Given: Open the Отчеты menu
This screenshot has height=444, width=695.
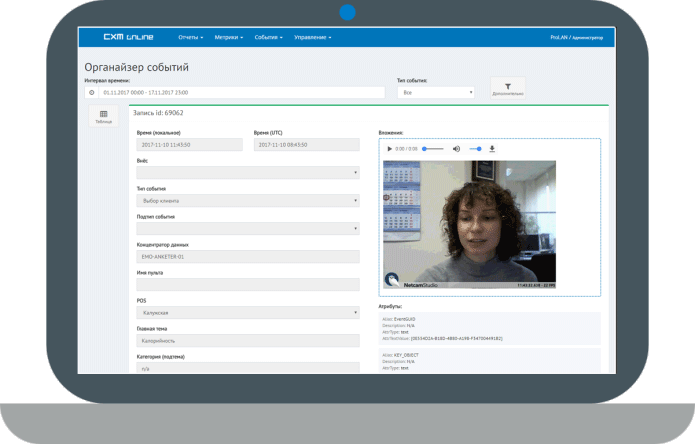Looking at the screenshot, I should (x=190, y=37).
